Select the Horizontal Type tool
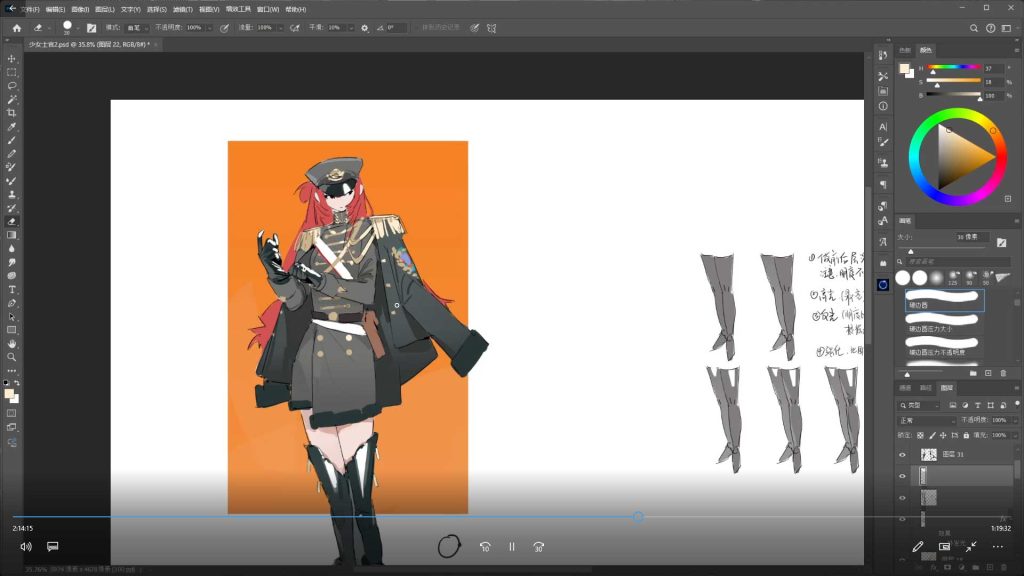1024x576 pixels. pyautogui.click(x=12, y=289)
